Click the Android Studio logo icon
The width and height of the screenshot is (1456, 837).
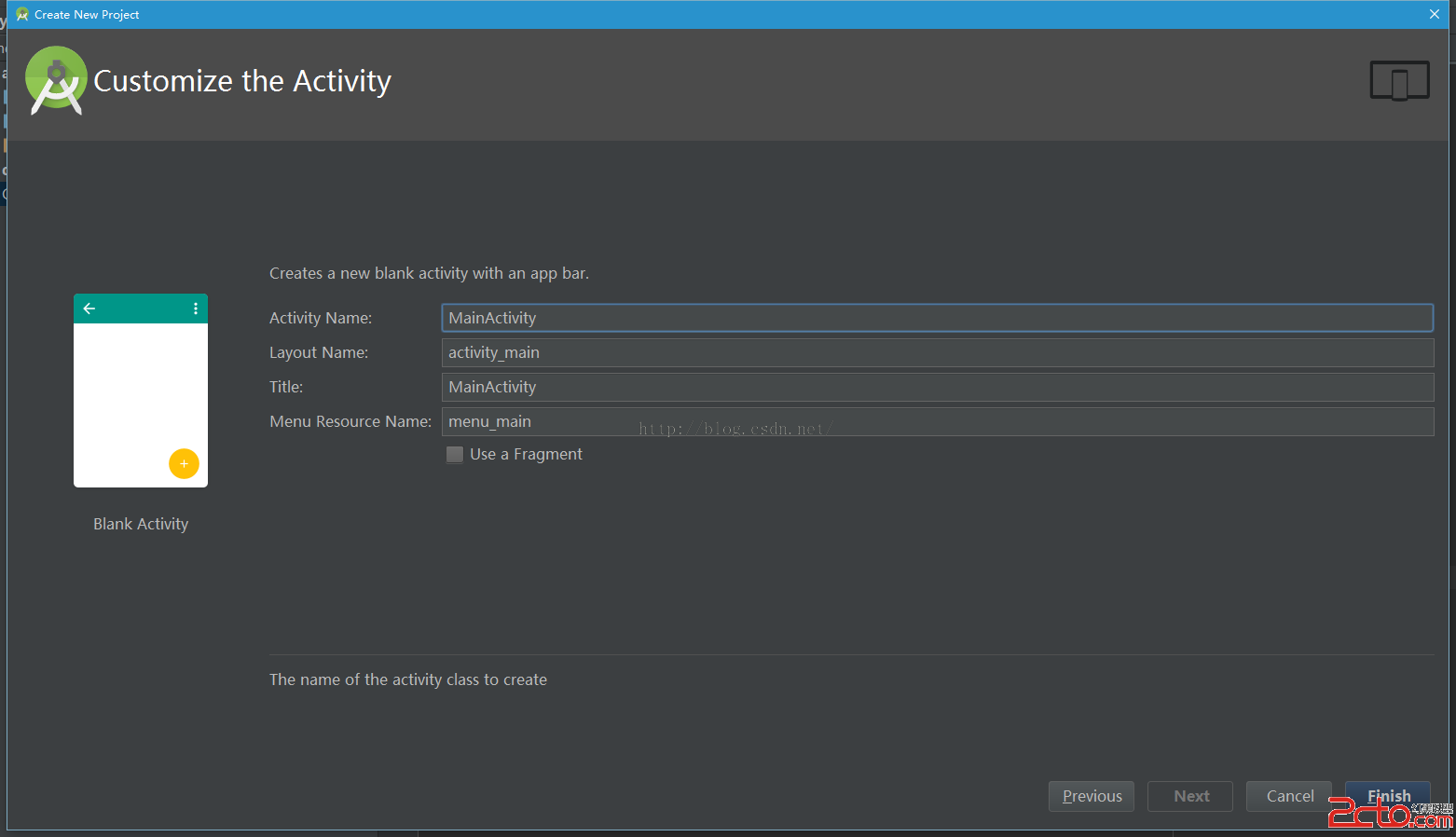(56, 80)
